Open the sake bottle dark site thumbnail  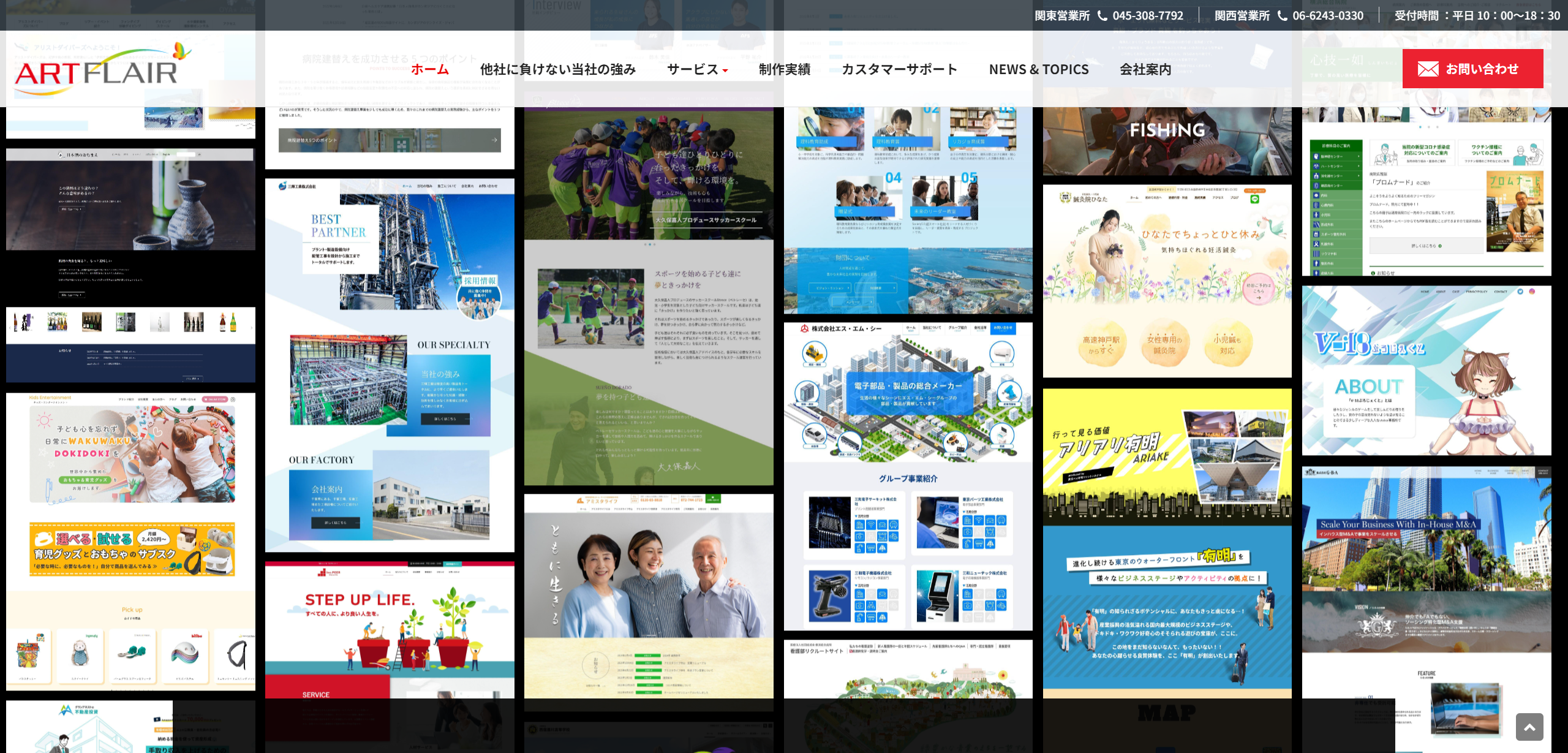130,265
